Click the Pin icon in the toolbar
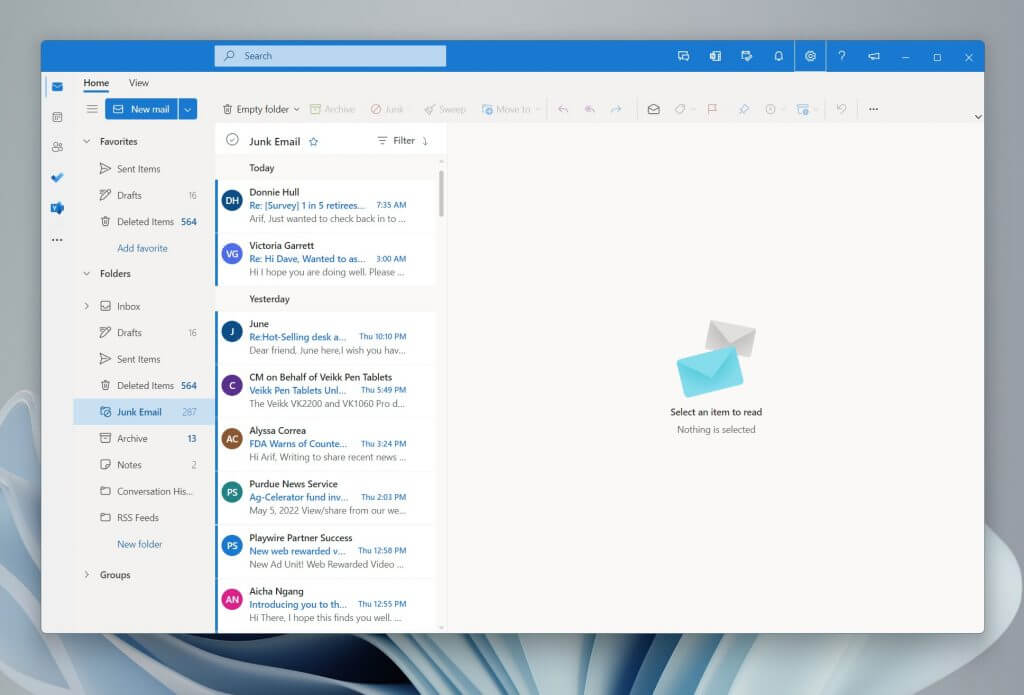 (x=744, y=109)
